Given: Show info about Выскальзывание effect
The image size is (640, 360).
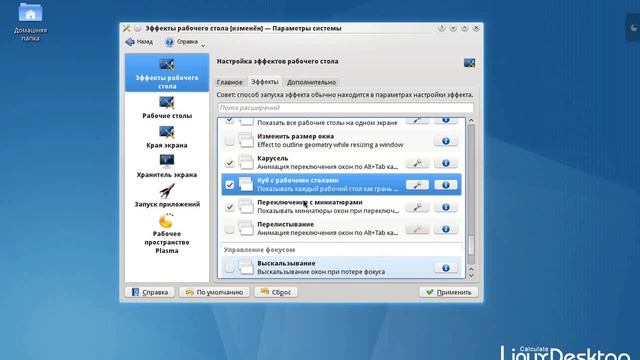Looking at the screenshot, I should (446, 268).
